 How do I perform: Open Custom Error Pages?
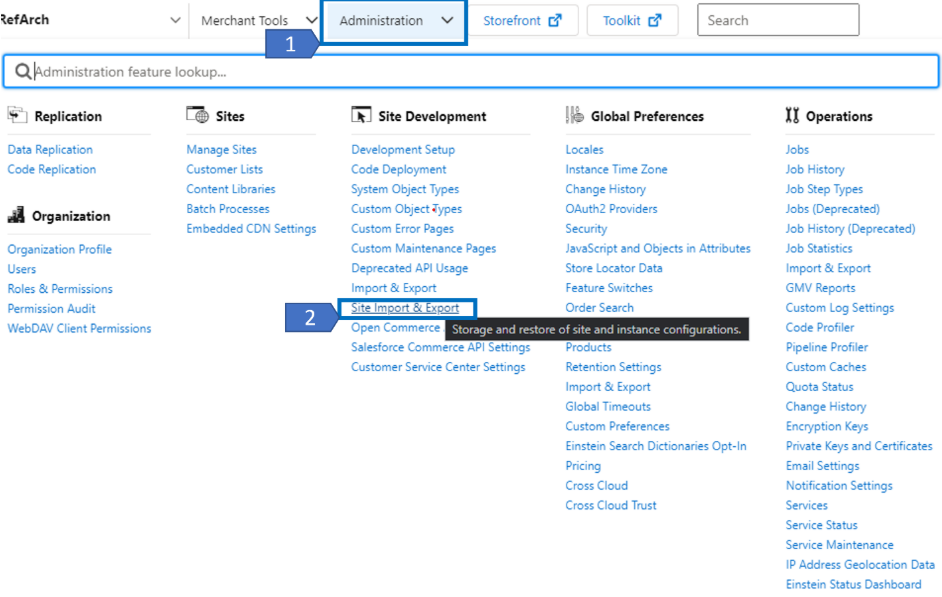[403, 229]
